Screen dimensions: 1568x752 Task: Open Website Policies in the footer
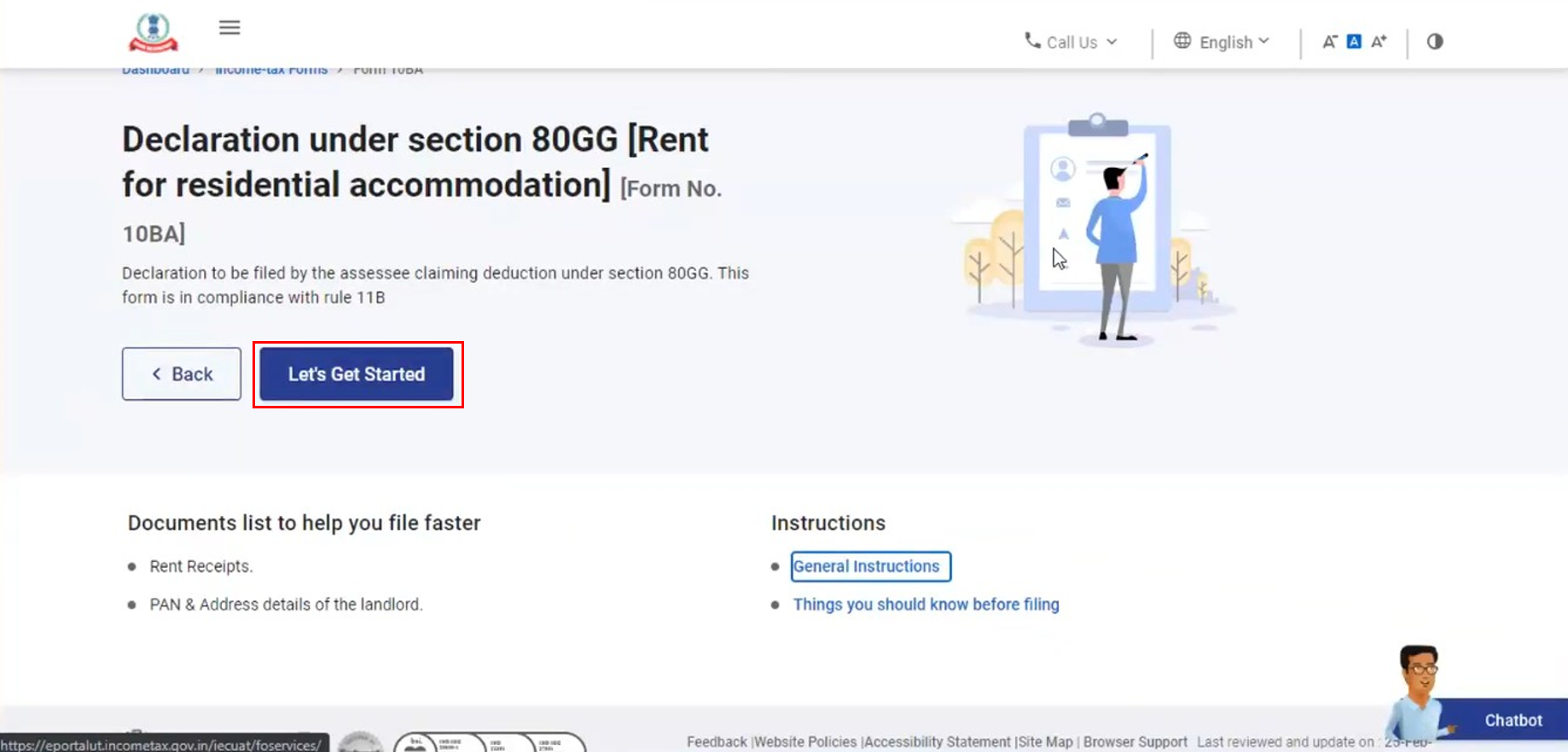[806, 742]
